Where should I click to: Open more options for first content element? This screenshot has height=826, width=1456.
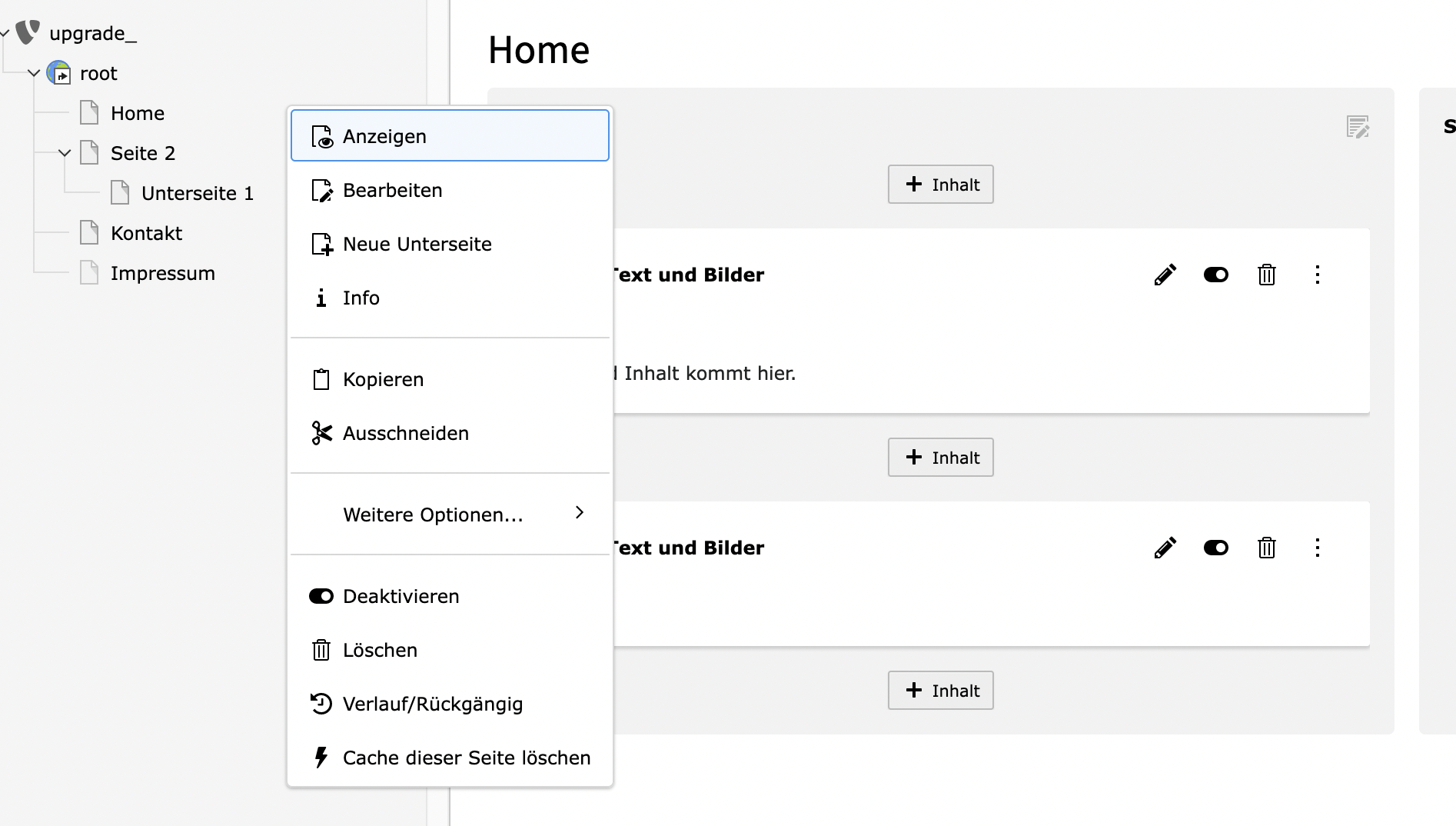click(x=1317, y=275)
